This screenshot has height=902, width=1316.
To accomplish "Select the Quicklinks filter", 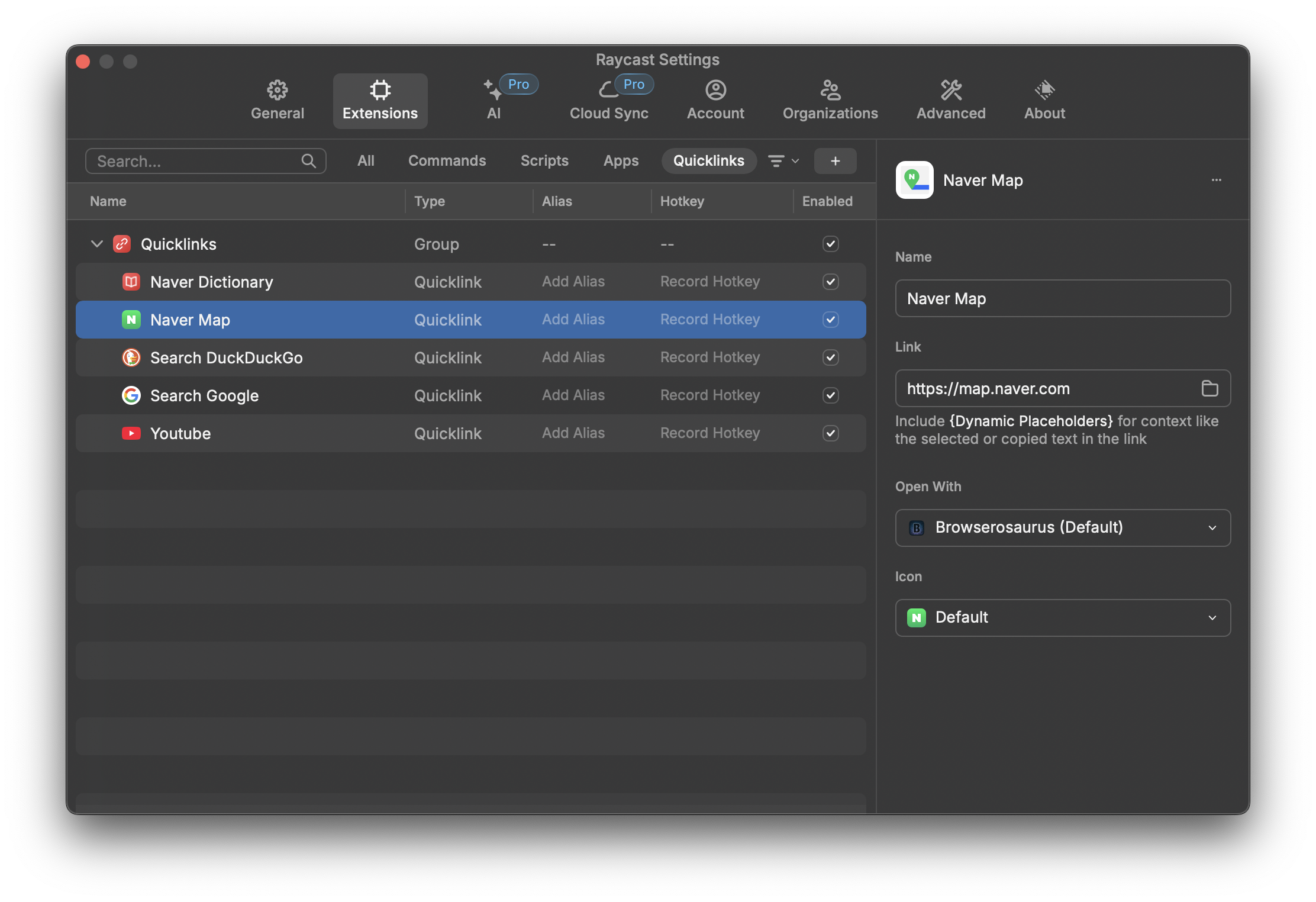I will [x=709, y=161].
